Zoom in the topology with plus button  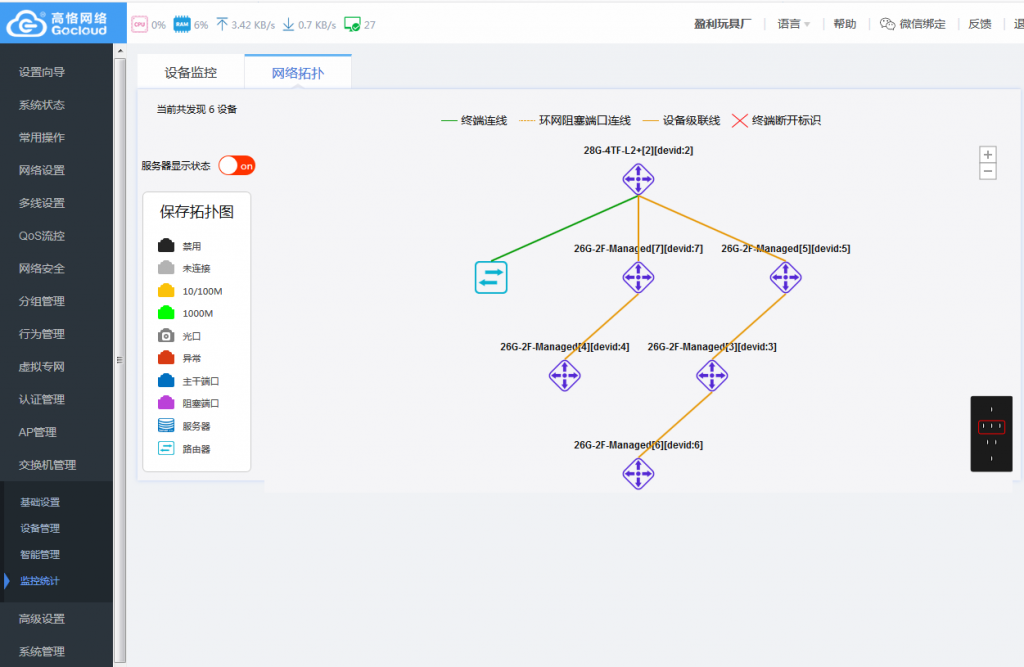(988, 155)
